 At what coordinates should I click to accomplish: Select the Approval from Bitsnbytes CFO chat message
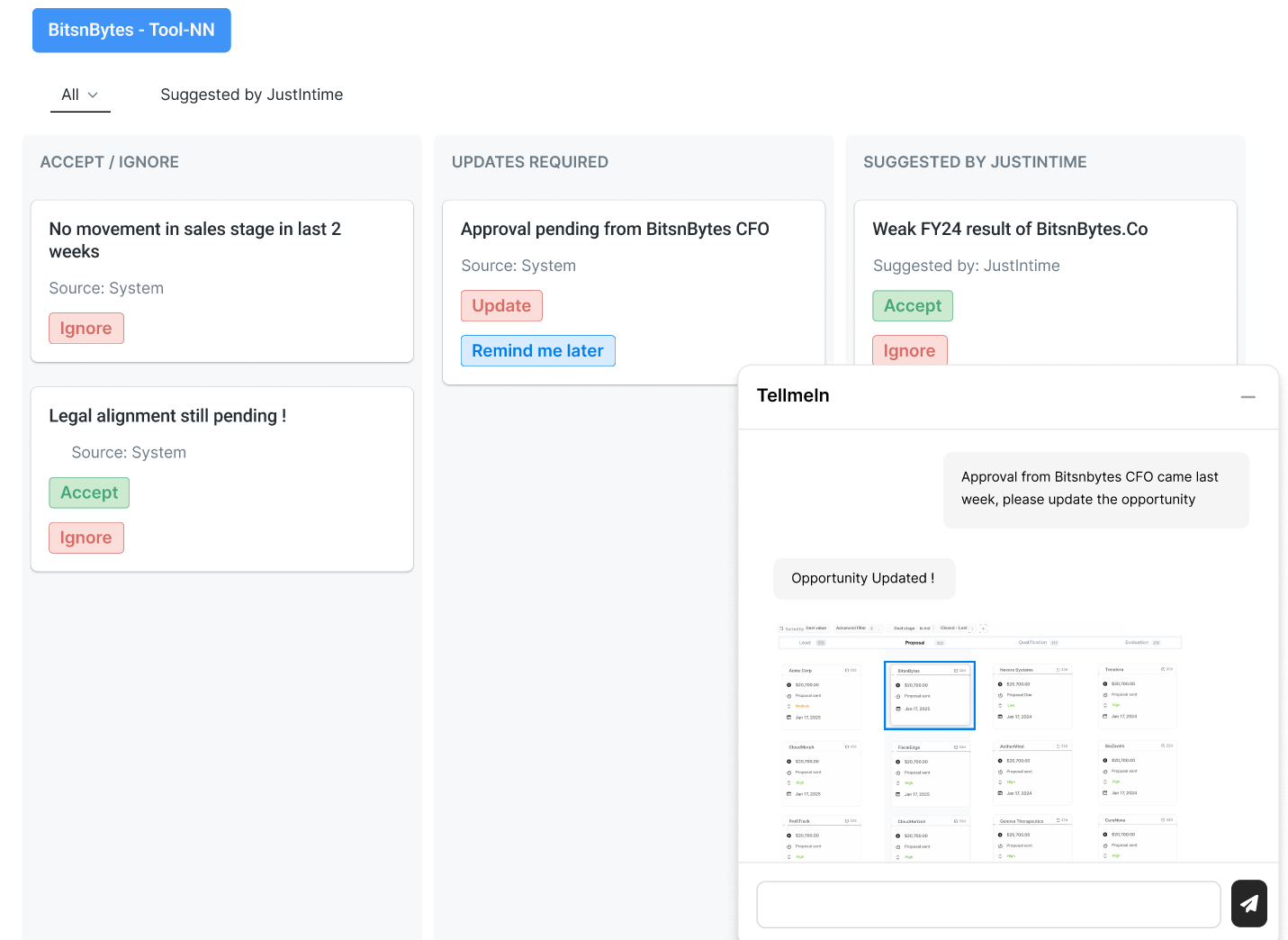pos(1095,489)
